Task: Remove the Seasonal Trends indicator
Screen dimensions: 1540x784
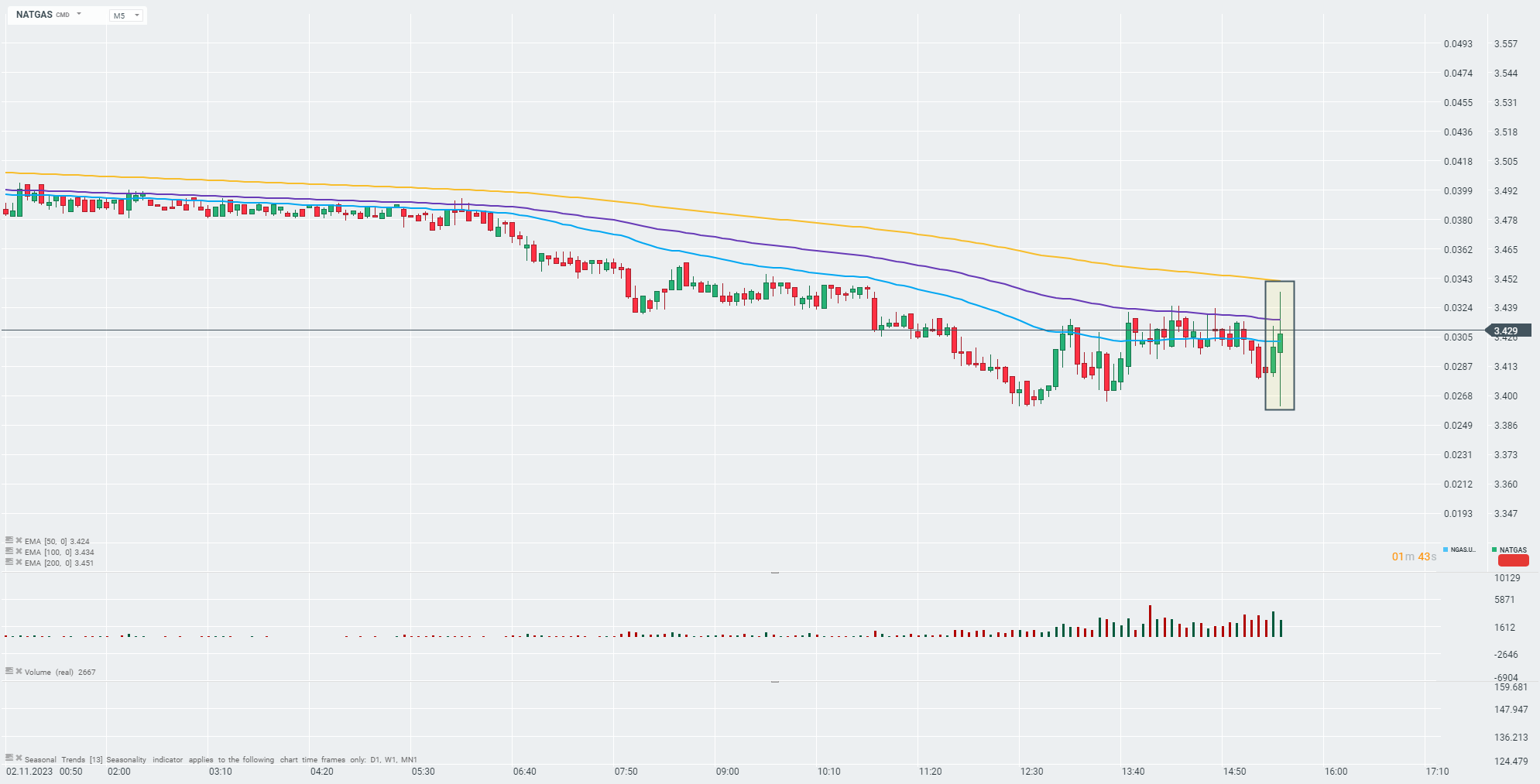Action: click(19, 758)
